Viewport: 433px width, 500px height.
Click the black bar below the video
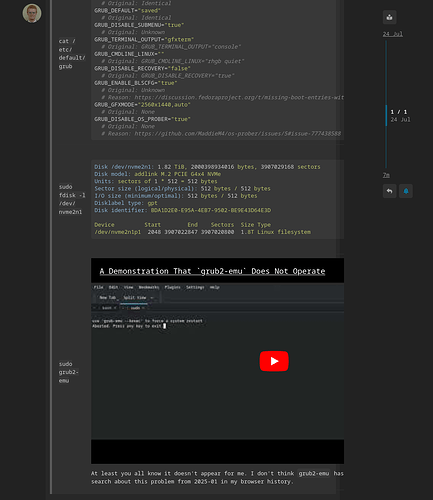coord(217,451)
